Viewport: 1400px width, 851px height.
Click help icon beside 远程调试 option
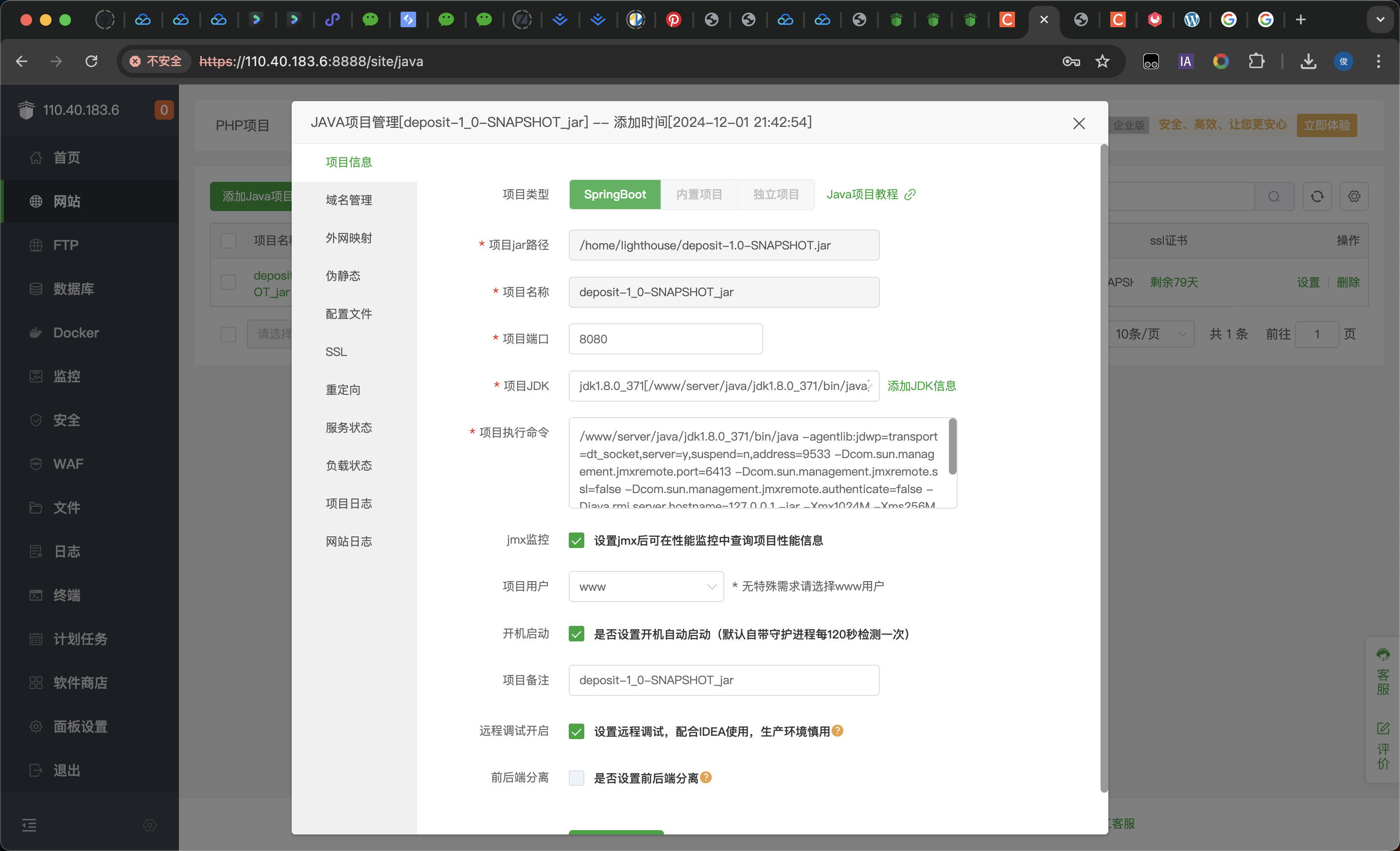coord(838,730)
